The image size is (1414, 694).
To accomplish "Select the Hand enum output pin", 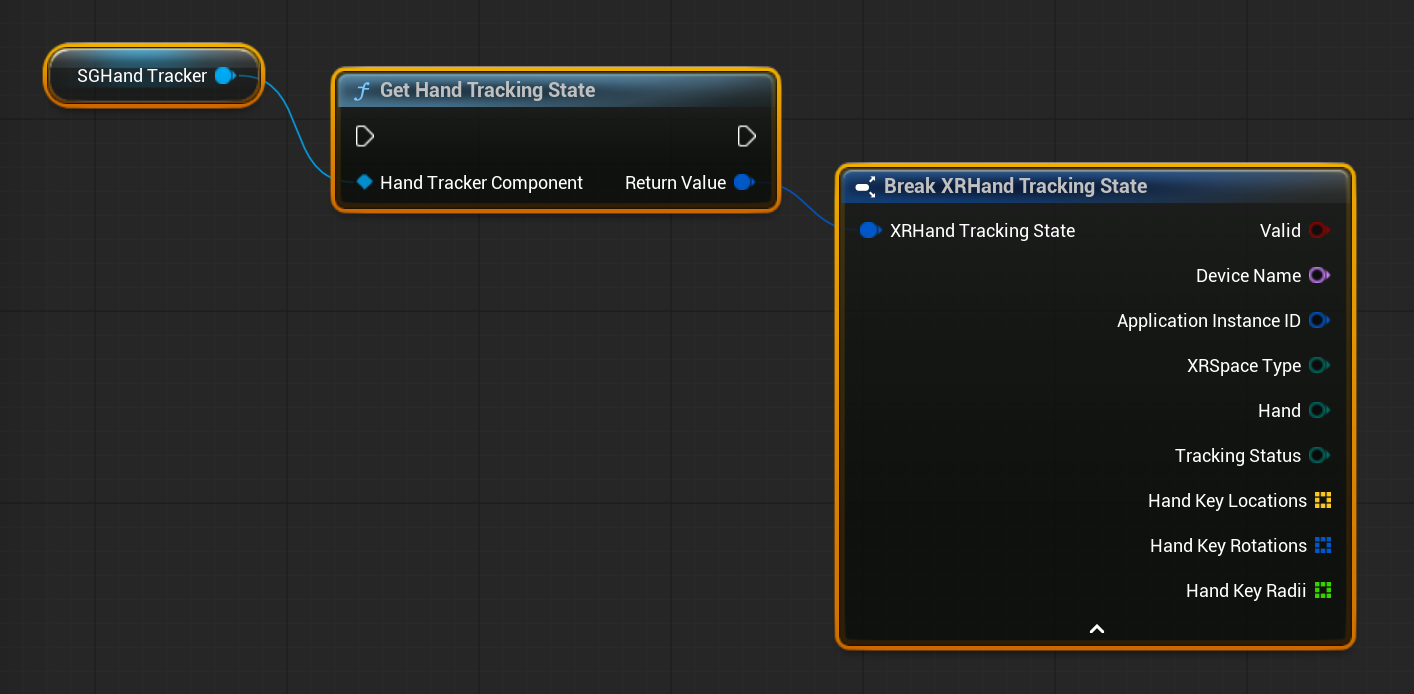I will (x=1320, y=410).
